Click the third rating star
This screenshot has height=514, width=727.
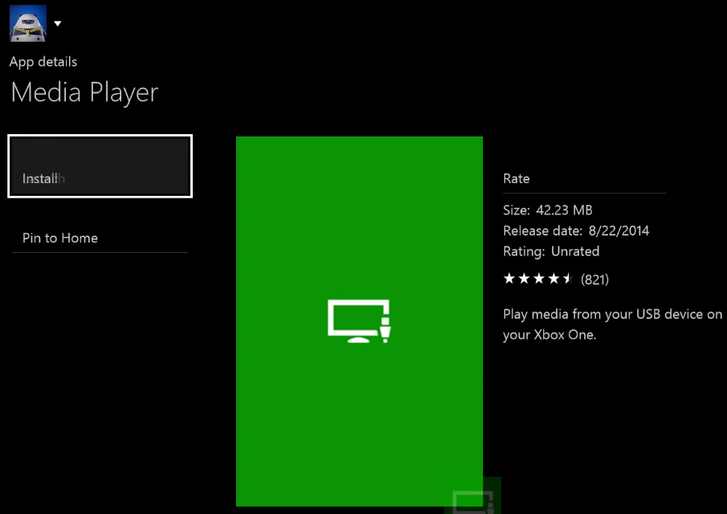[x=539, y=279]
